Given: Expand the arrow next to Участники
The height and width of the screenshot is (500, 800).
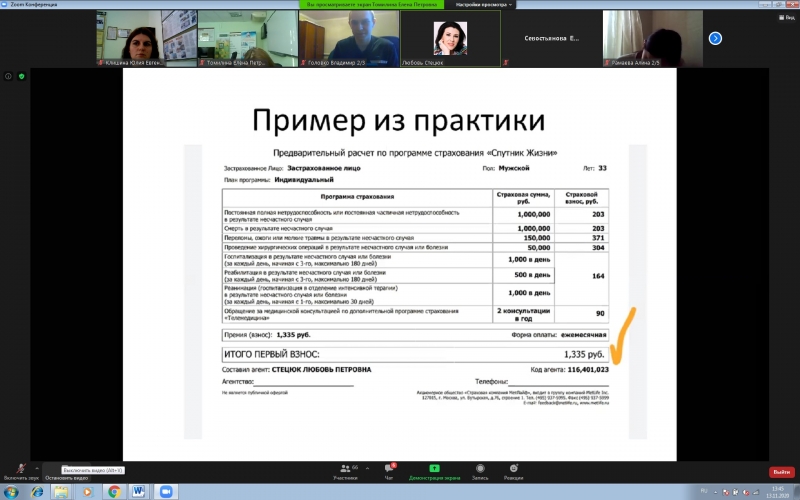Looking at the screenshot, I should point(367,468).
